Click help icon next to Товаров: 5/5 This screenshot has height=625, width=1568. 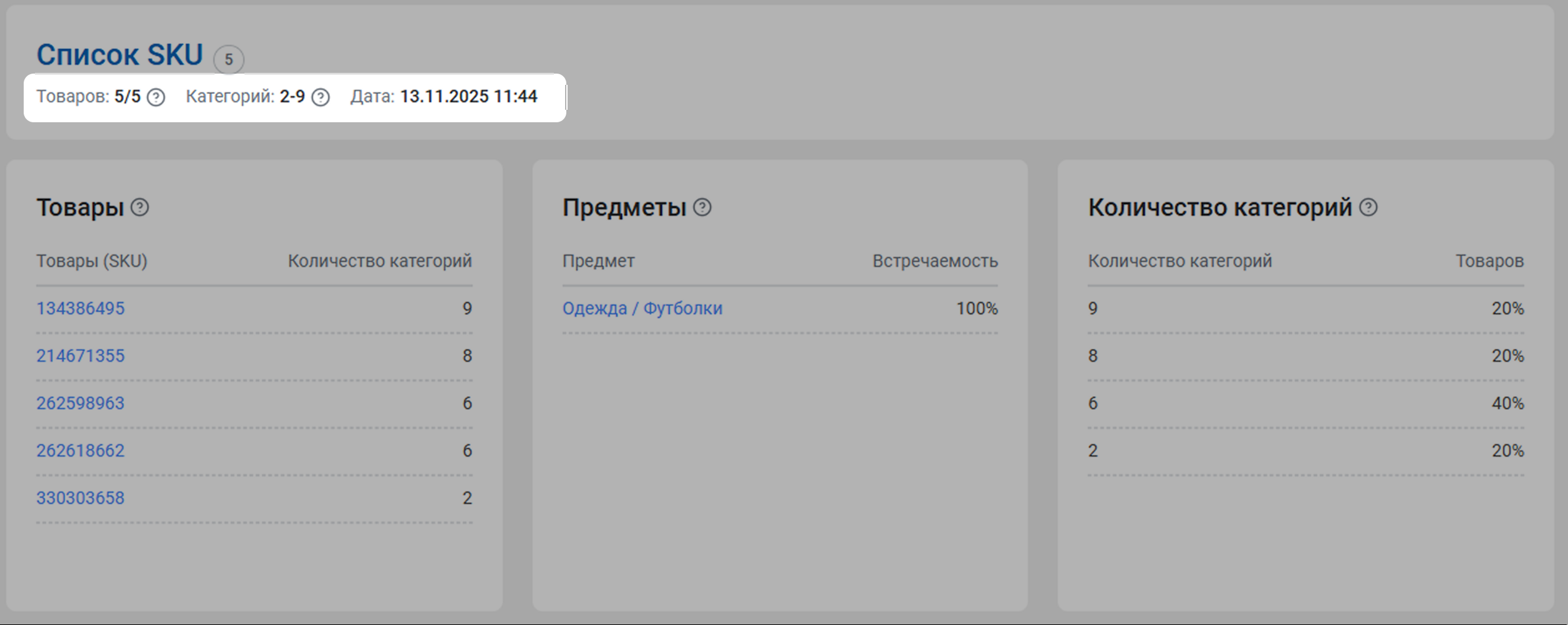tap(156, 97)
